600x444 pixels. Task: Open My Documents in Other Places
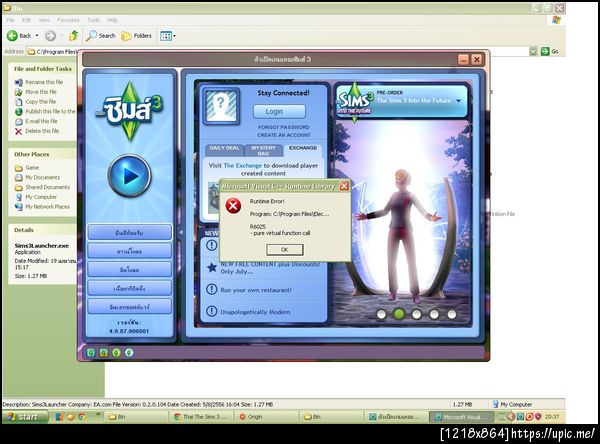(x=42, y=178)
